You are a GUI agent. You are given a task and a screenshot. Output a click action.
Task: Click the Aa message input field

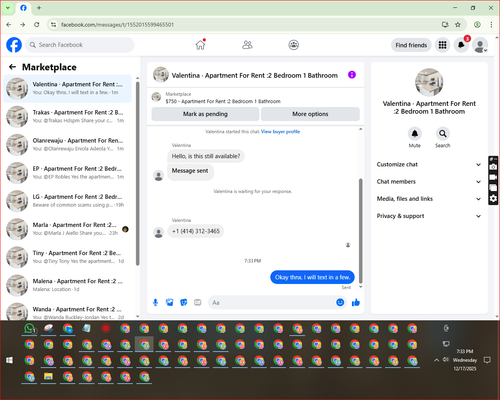pos(272,302)
